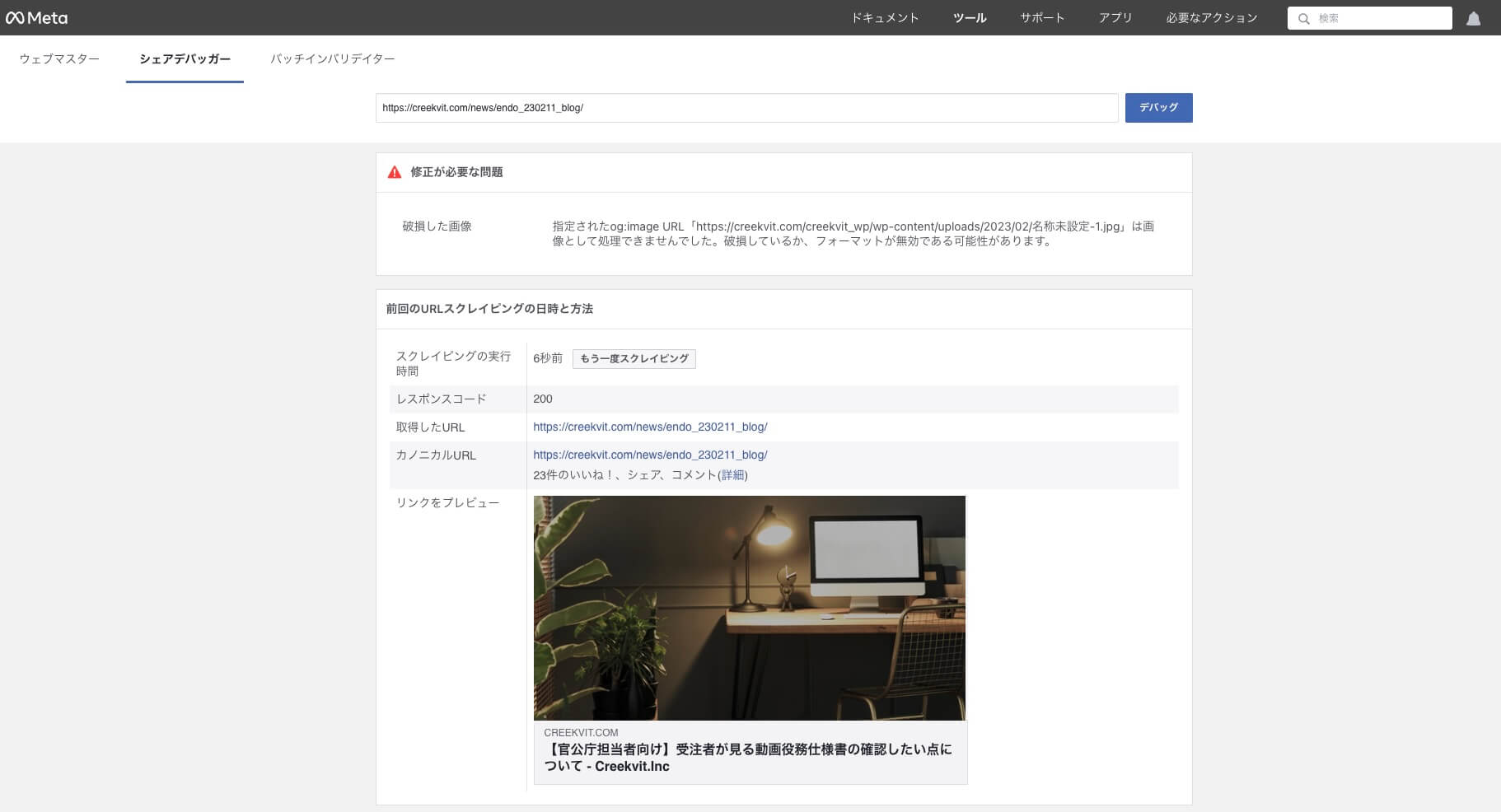Open the ツール menu
Image resolution: width=1501 pixels, height=812 pixels.
[969, 18]
